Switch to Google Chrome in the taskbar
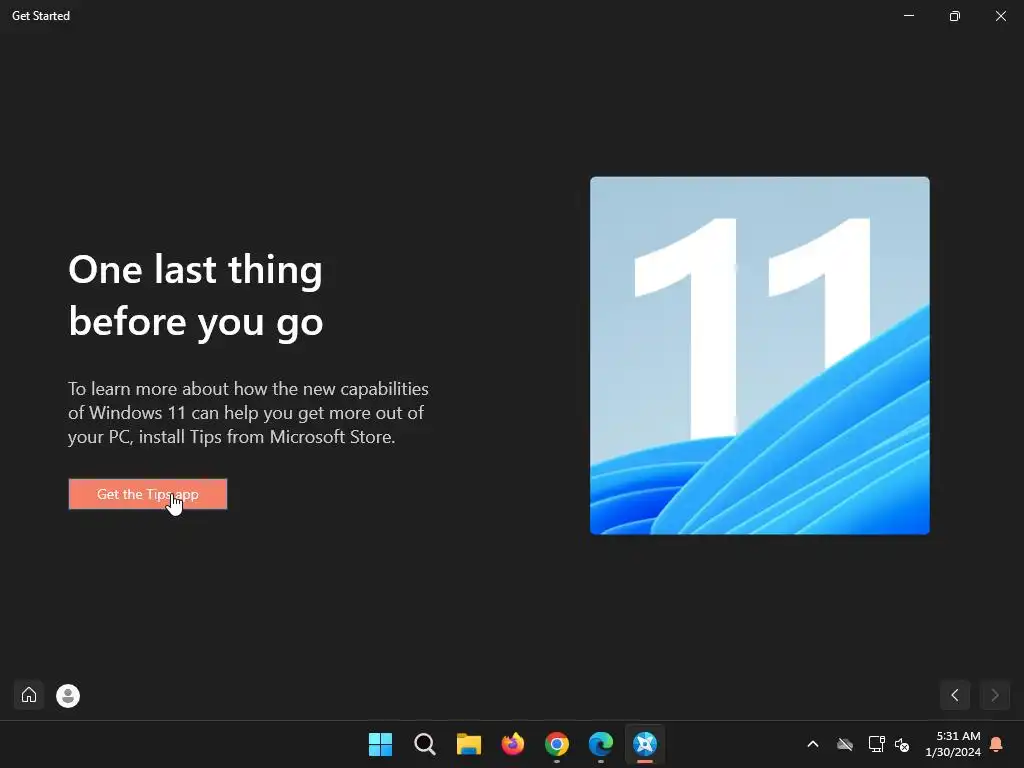1024x768 pixels. [556, 744]
